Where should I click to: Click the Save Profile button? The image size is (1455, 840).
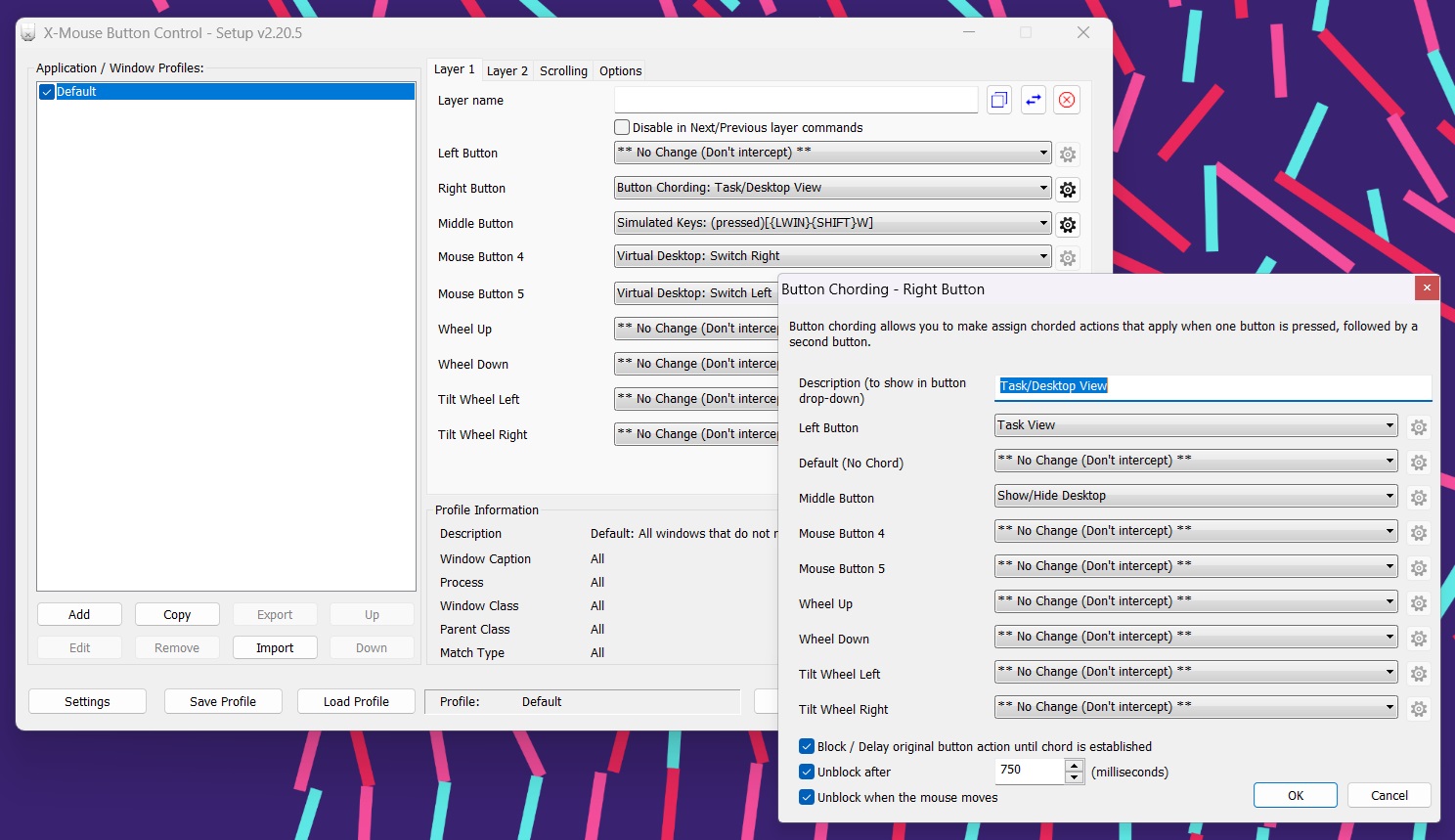click(223, 701)
